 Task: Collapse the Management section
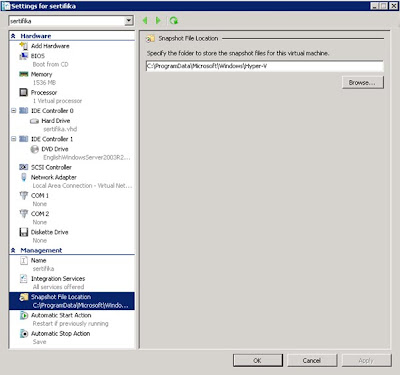pyautogui.click(x=13, y=250)
